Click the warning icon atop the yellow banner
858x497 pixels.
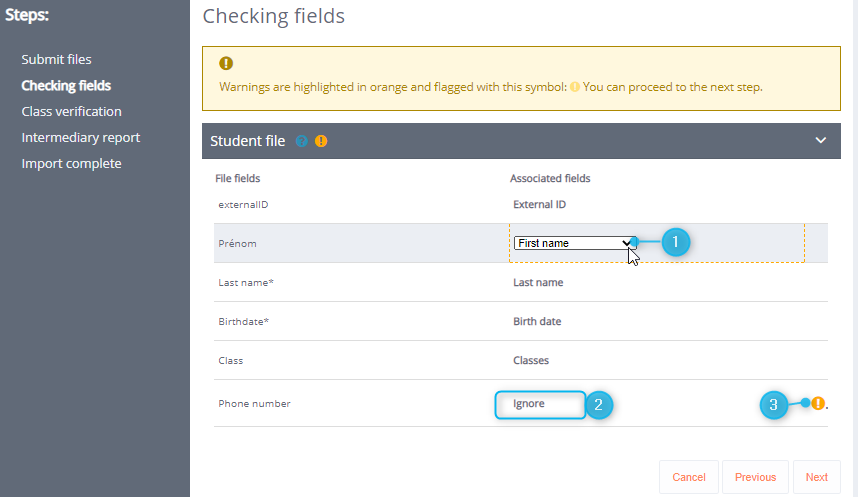[226, 63]
